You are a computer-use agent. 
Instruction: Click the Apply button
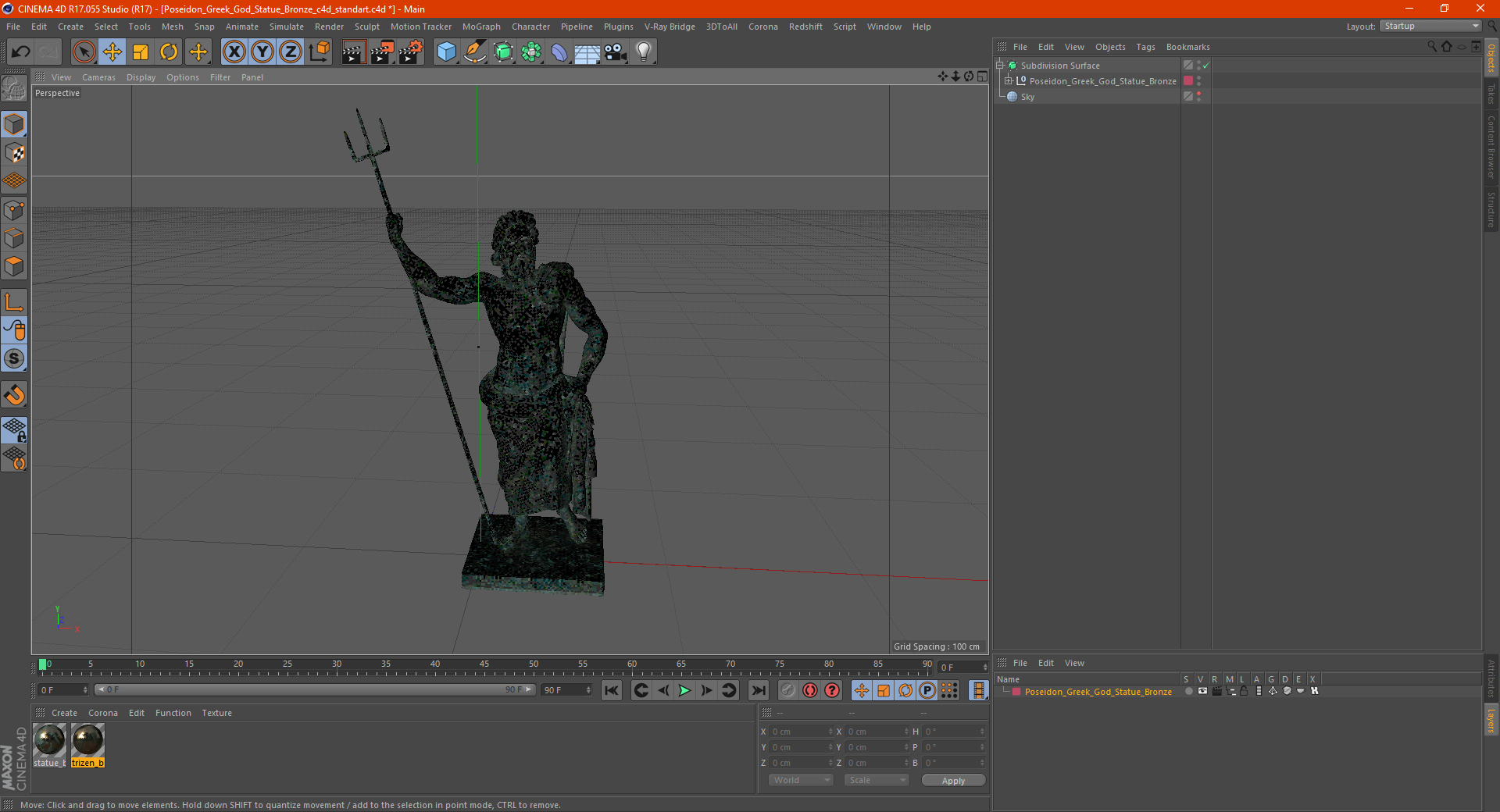(953, 780)
